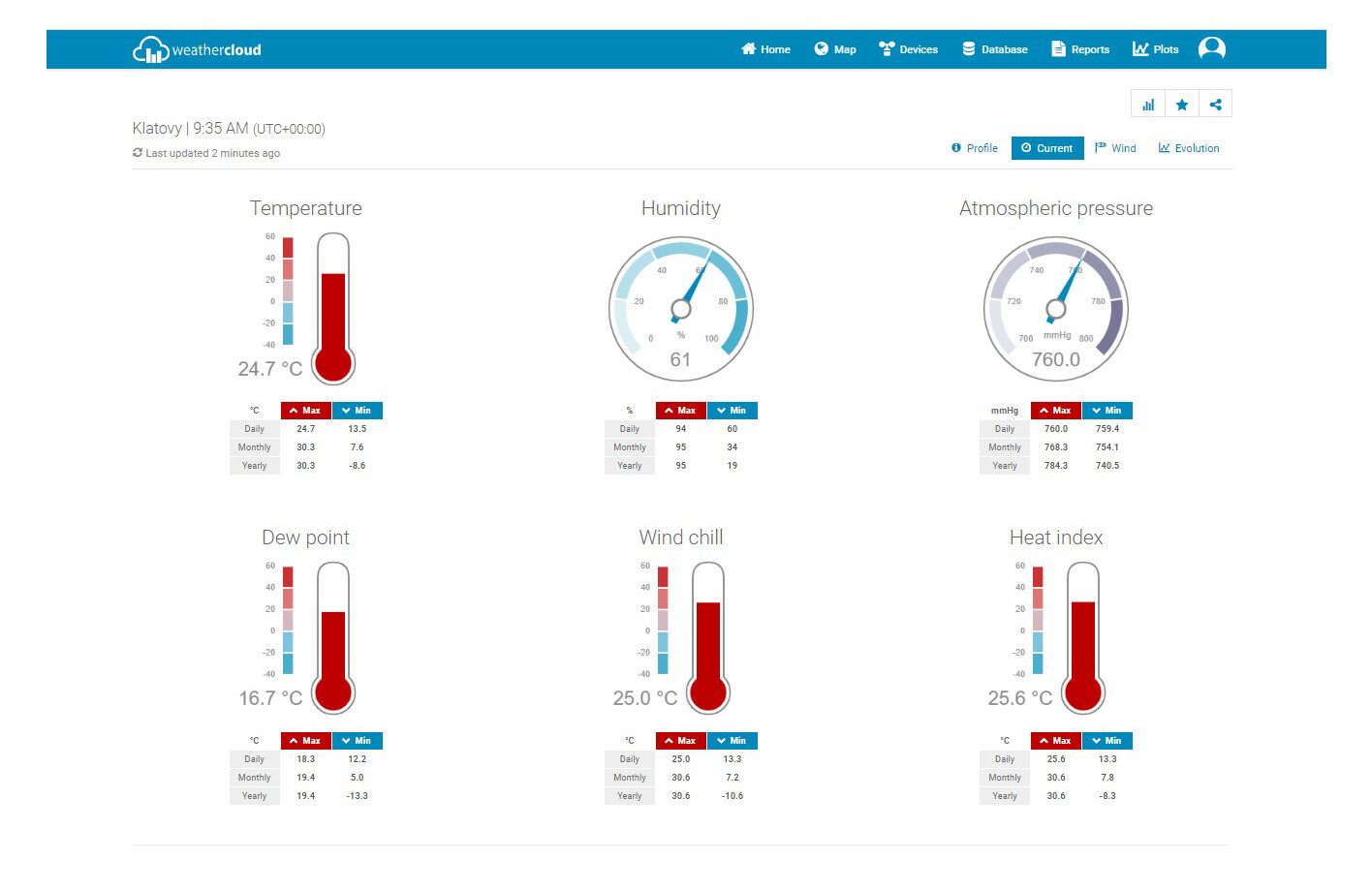1372x891 pixels.
Task: Switch to the Evolution tab
Action: pos(1189,148)
